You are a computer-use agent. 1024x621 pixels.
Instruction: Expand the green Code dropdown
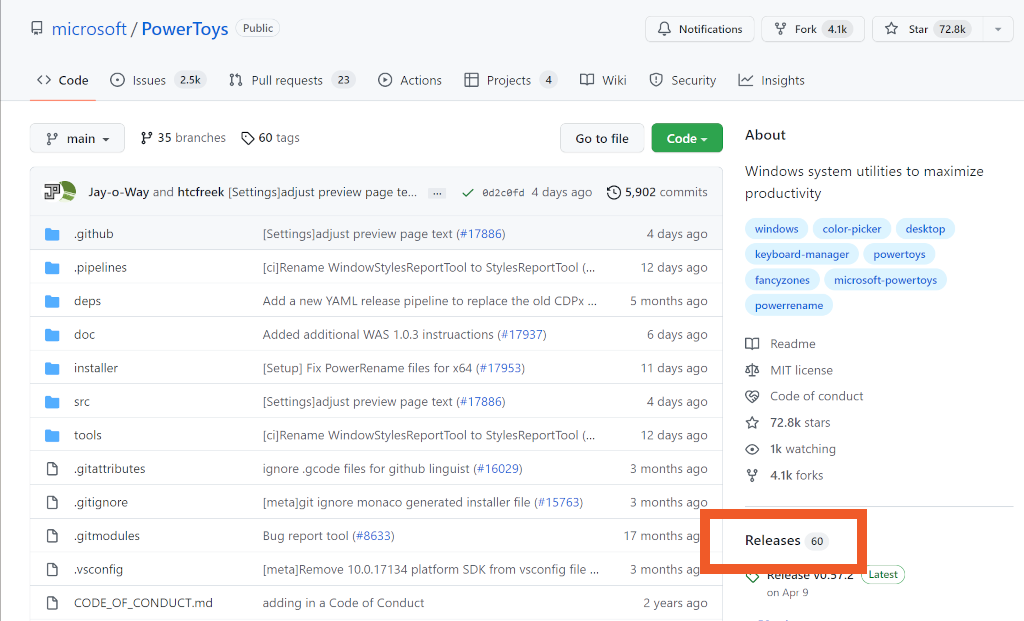[686, 139]
